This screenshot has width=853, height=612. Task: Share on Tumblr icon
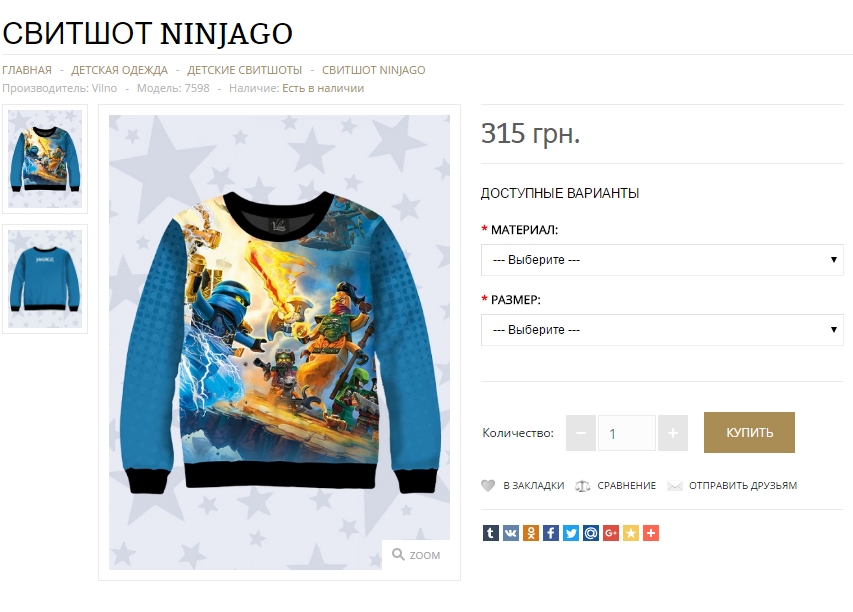[x=490, y=533]
